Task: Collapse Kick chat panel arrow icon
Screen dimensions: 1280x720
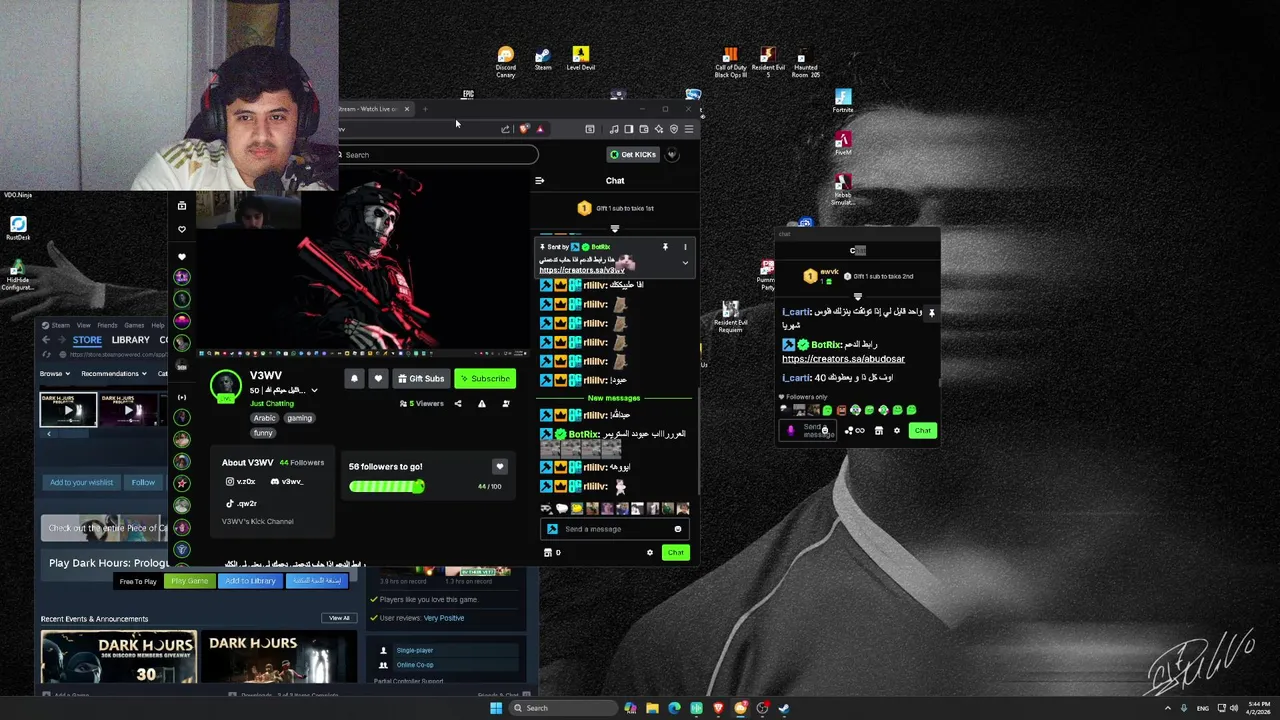Action: pos(539,181)
